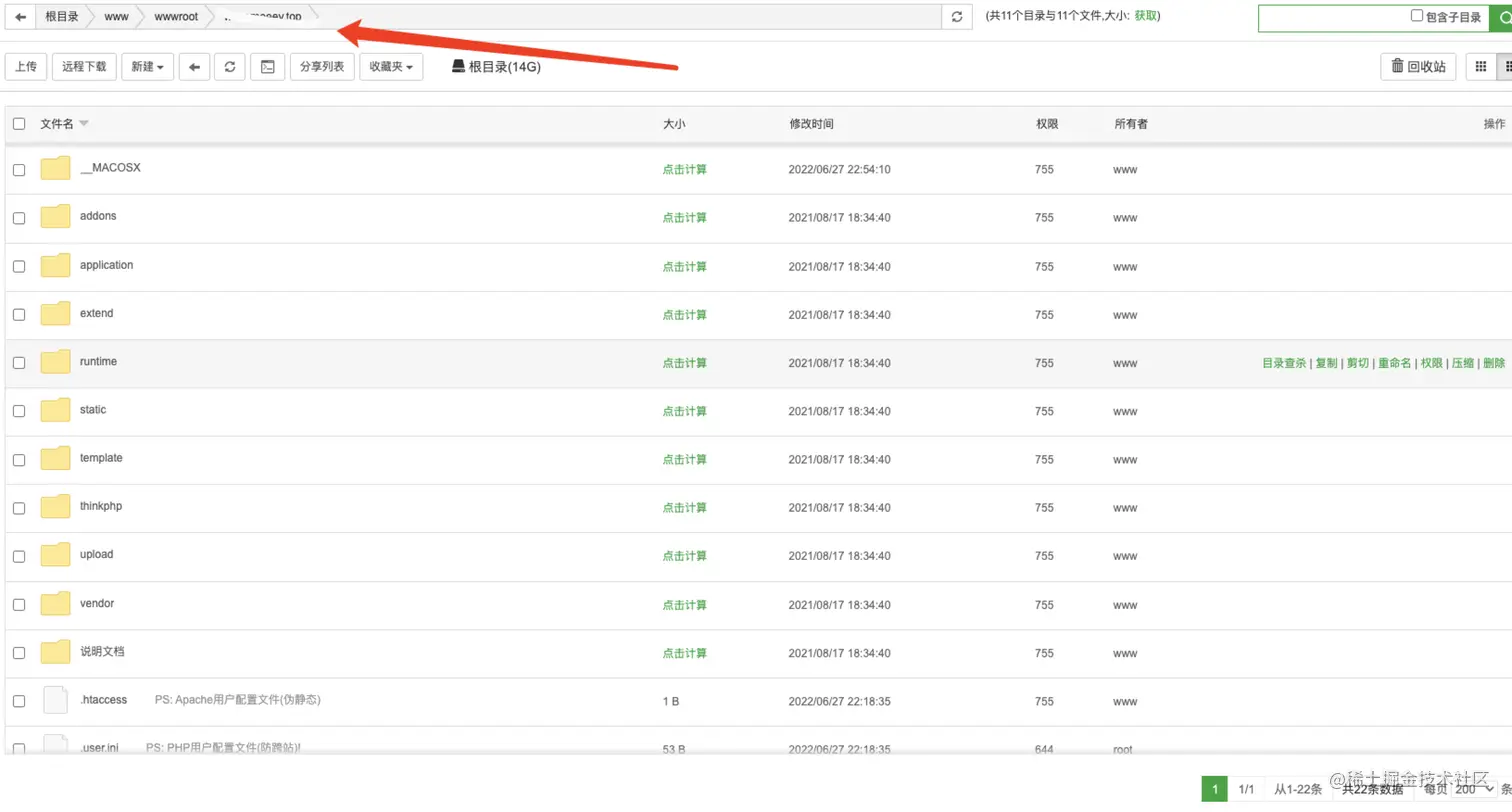
Task: Check the box for application row
Action: 19,266
